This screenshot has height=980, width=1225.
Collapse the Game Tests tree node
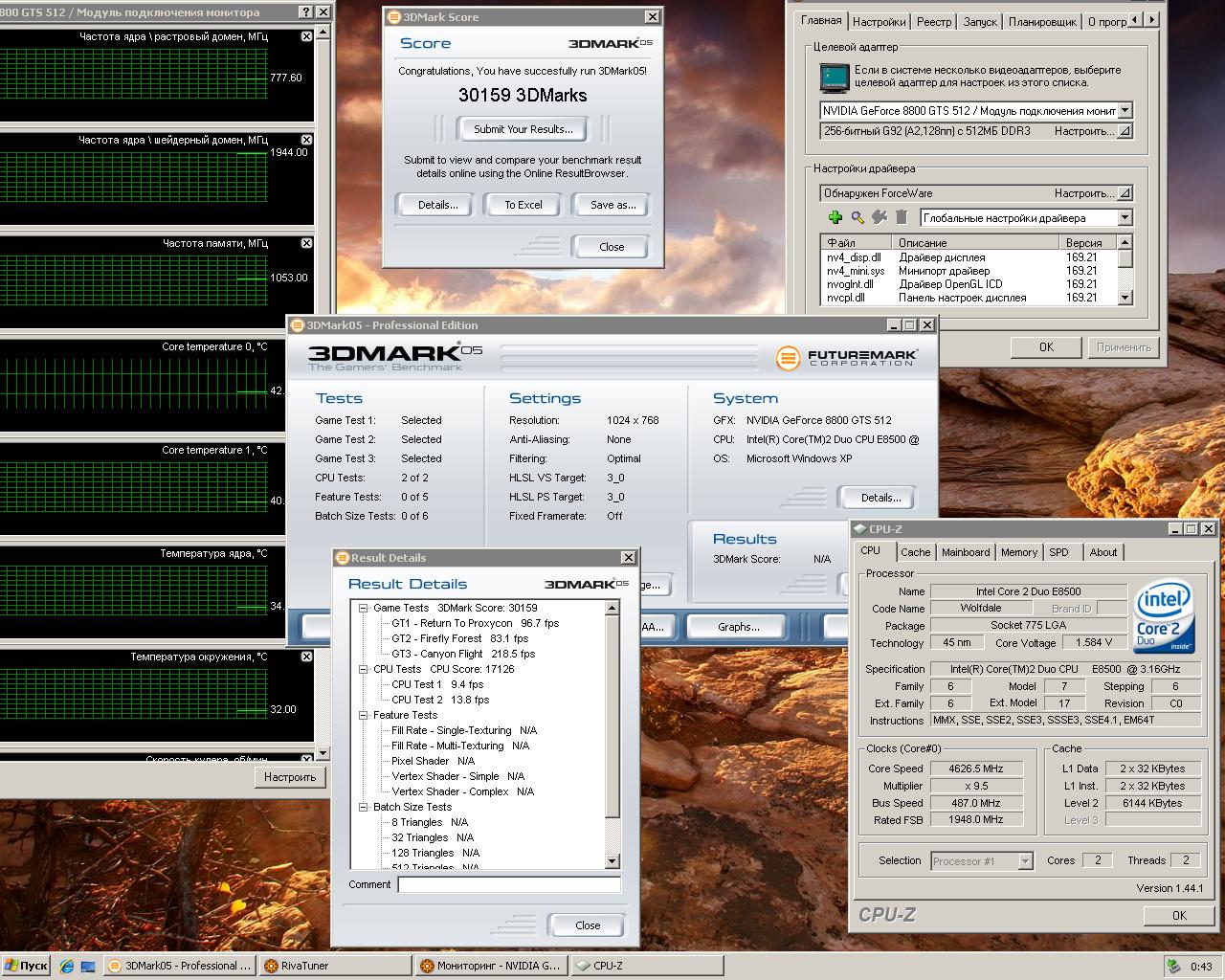tap(364, 608)
